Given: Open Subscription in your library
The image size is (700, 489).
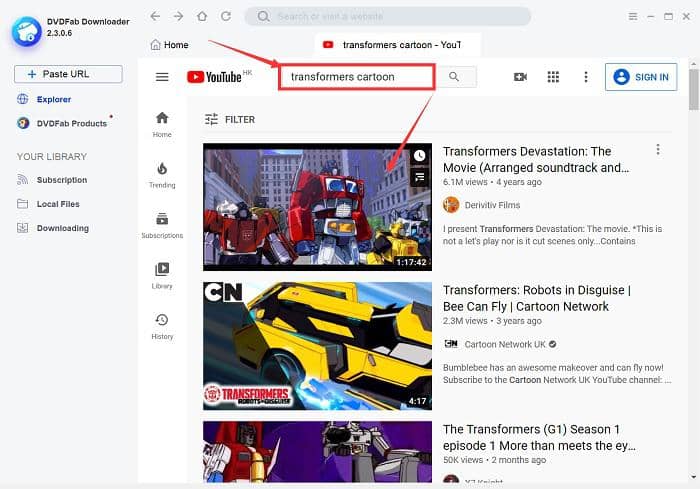Looking at the screenshot, I should pos(52,180).
